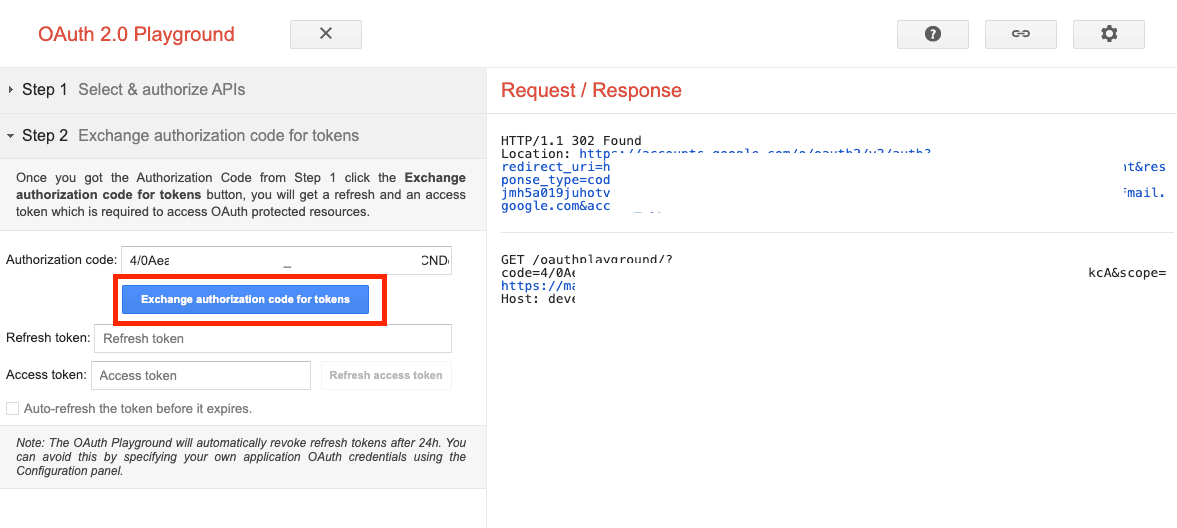Focus the Authorization code input field
Screen dimensions: 1177x528
286,260
